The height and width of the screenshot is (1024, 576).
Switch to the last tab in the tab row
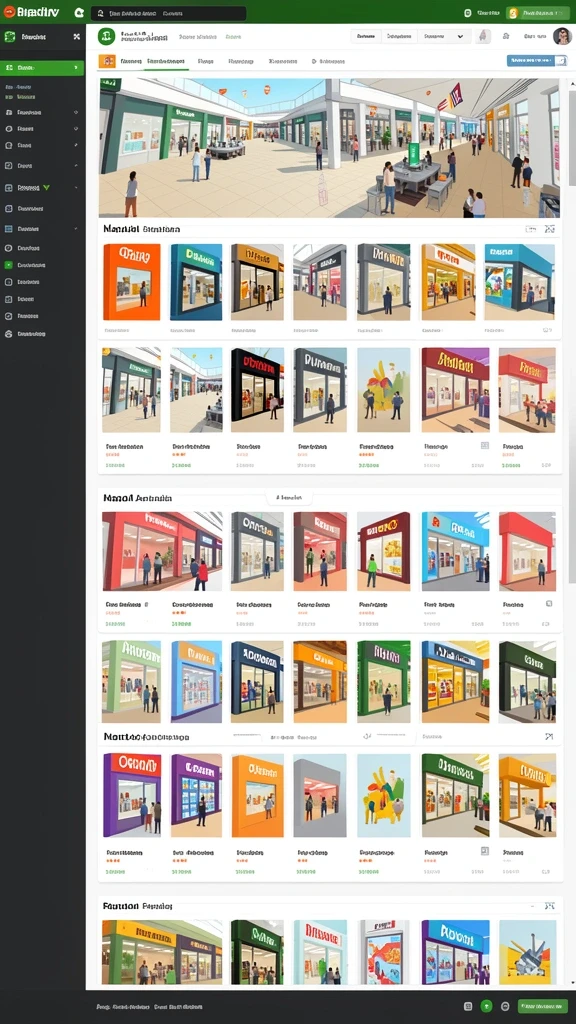pos(328,61)
